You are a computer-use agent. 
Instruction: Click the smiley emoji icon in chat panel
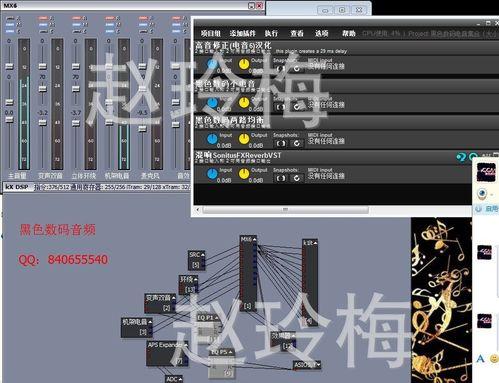(494, 359)
